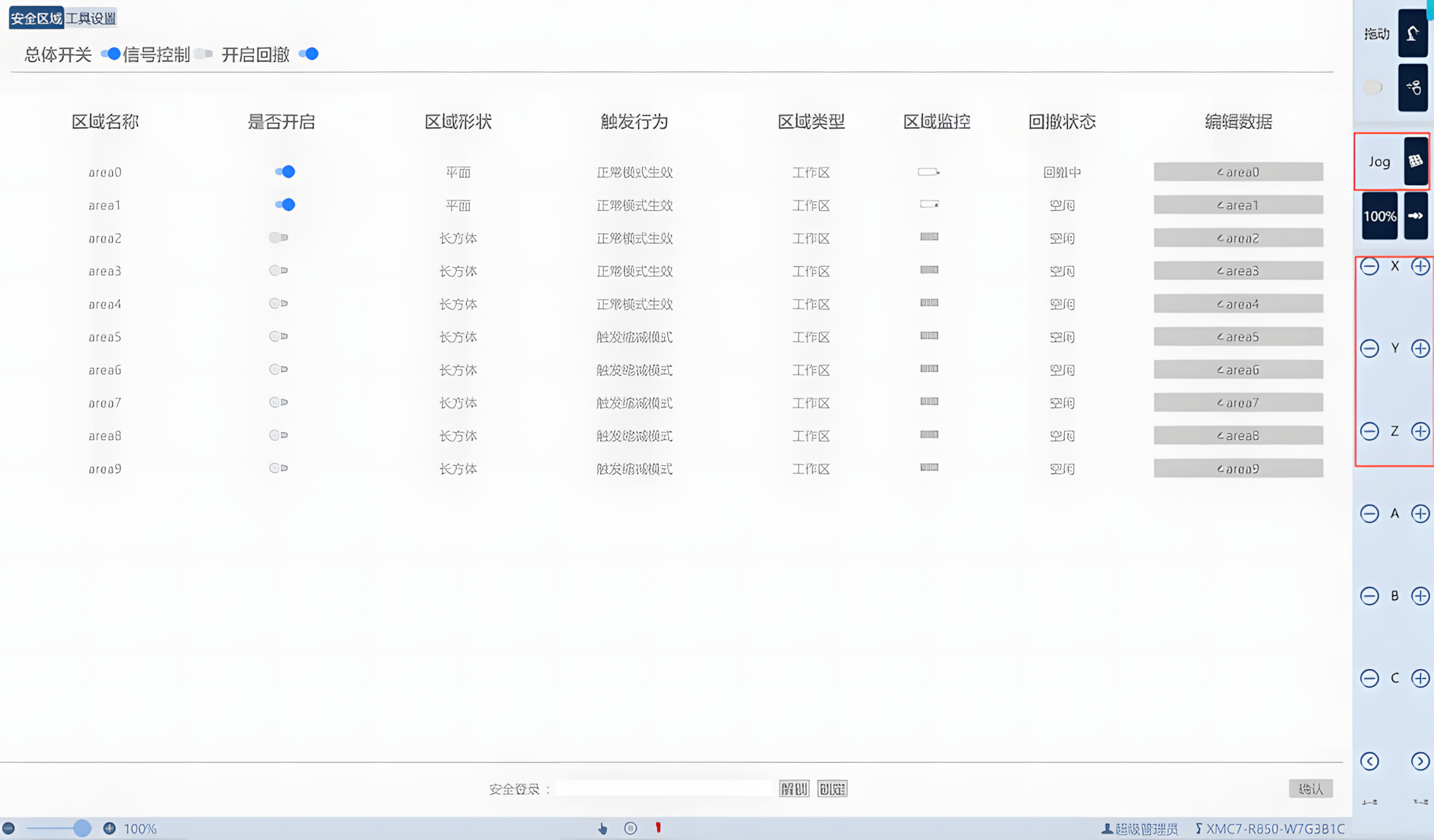This screenshot has height=840, width=1434.
Task: Click the unlock button beside security login
Action: click(x=794, y=789)
